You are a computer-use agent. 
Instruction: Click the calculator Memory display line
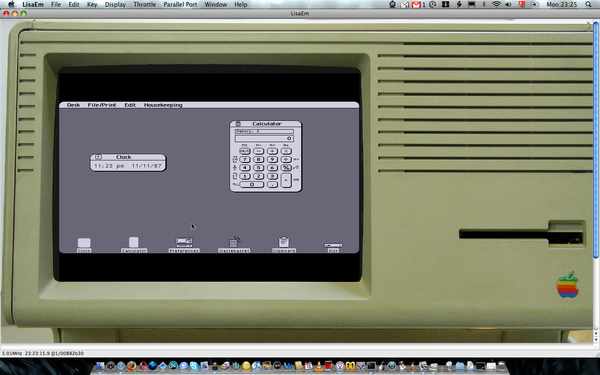pyautogui.click(x=264, y=131)
